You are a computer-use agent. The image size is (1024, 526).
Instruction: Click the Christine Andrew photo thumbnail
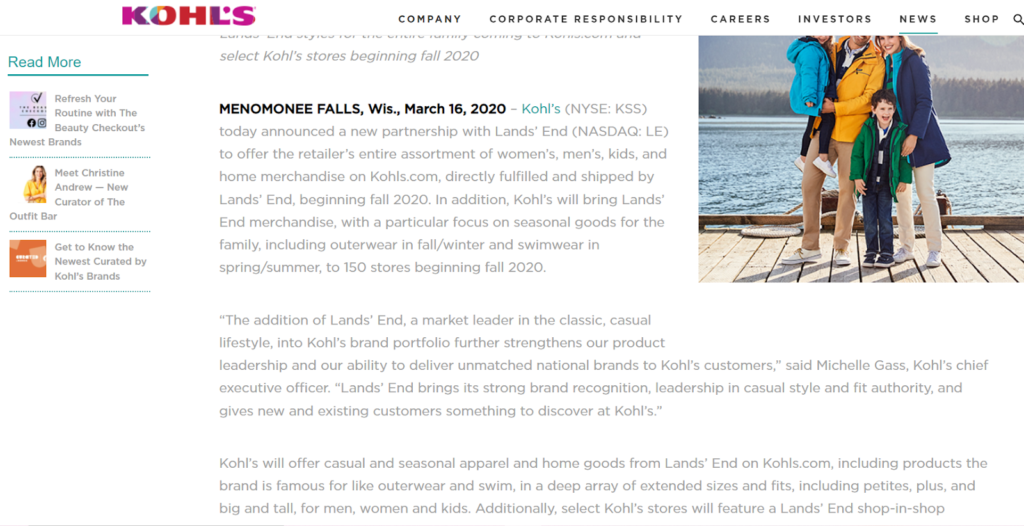coord(36,184)
